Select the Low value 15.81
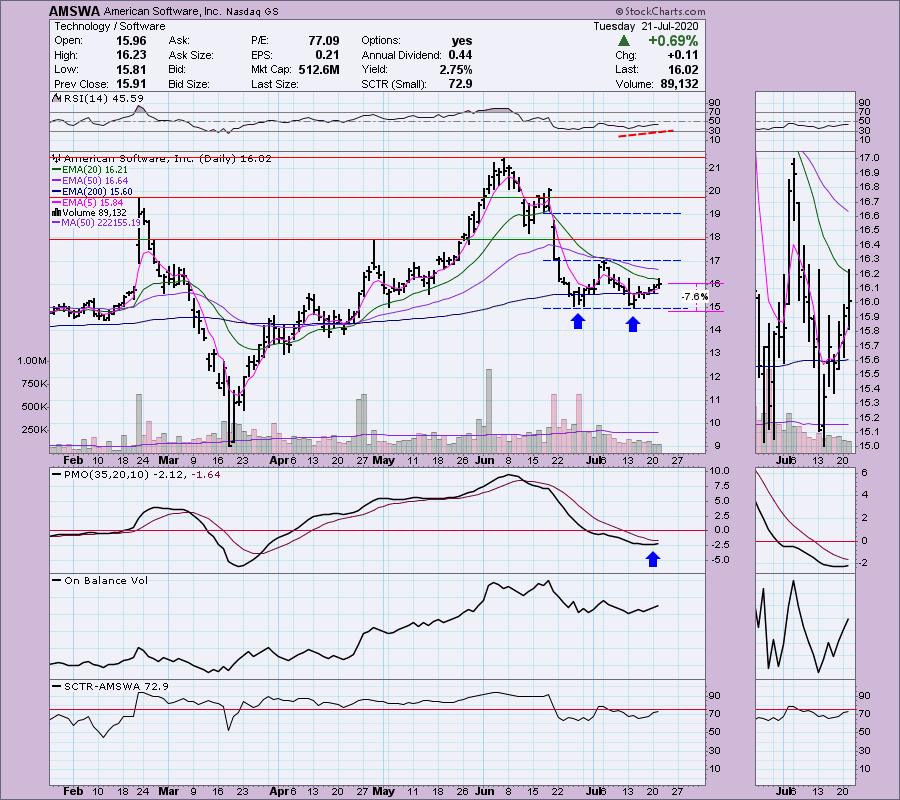 (131, 69)
